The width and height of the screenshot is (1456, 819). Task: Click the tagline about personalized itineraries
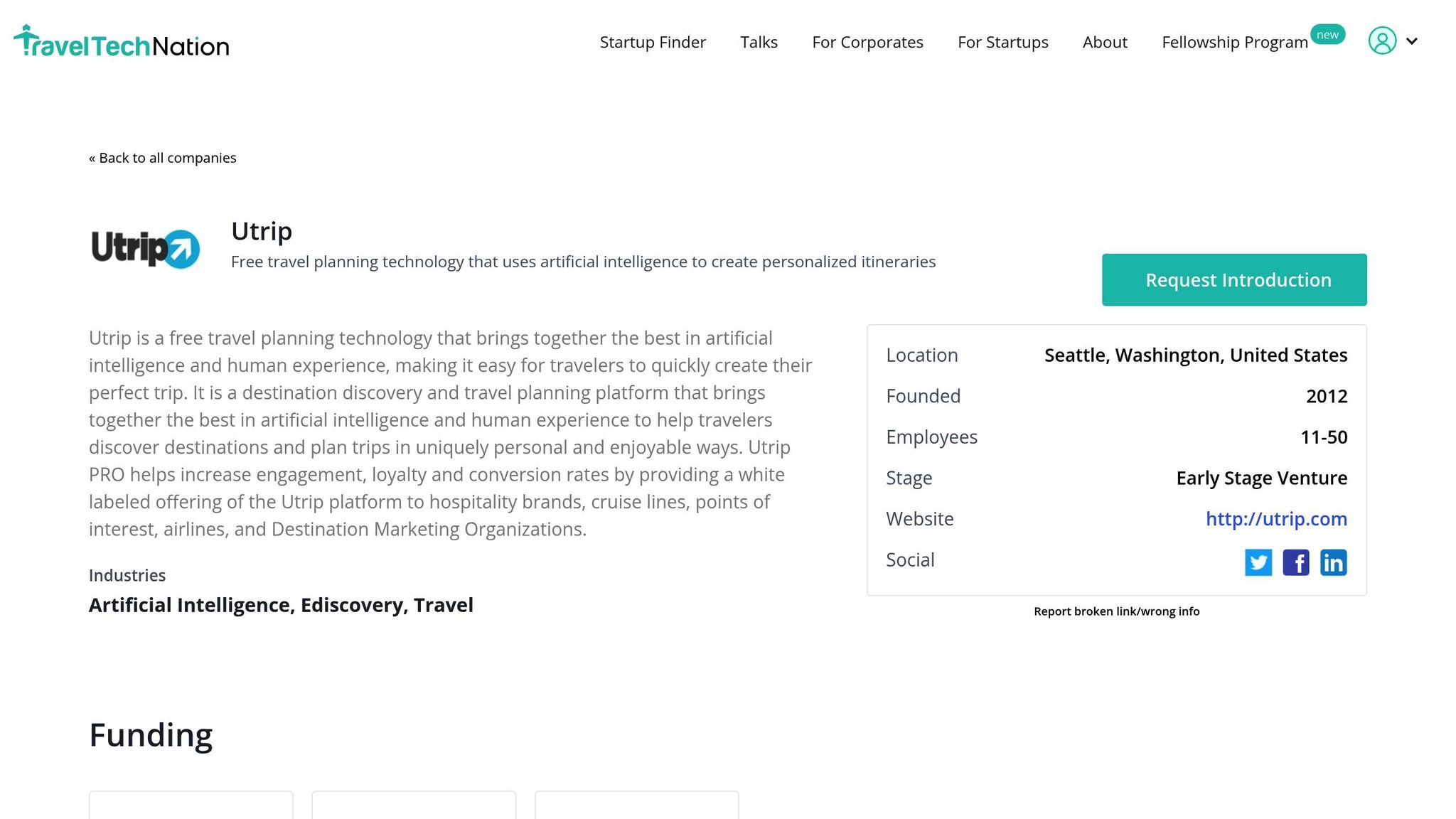[583, 262]
